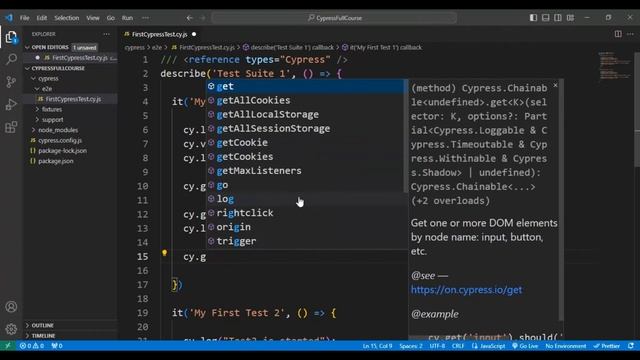This screenshot has height=360, width=640.
Task: Expand the Timeline section
Action: coord(43,336)
